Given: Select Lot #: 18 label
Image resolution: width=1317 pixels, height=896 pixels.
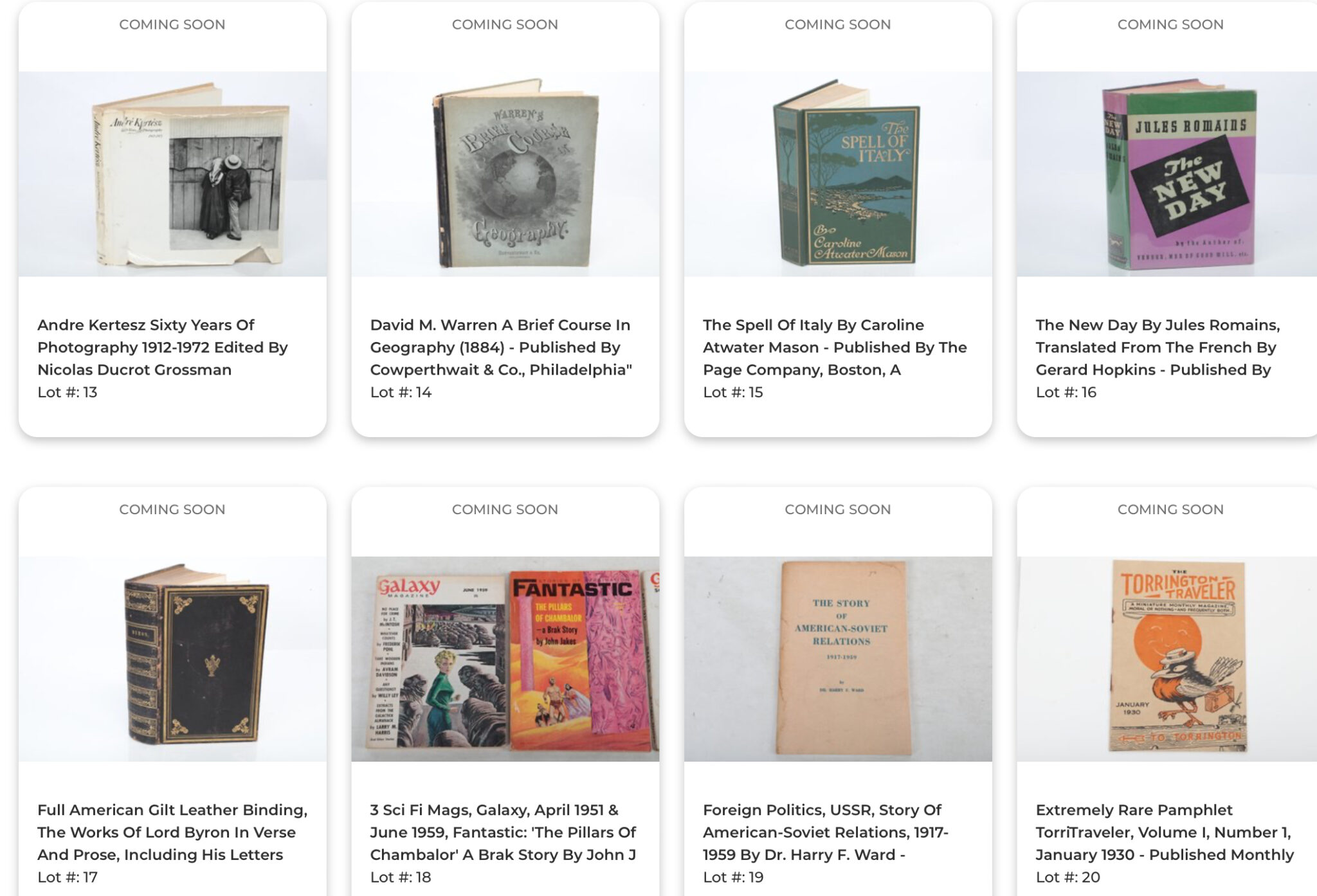Looking at the screenshot, I should coord(401,877).
